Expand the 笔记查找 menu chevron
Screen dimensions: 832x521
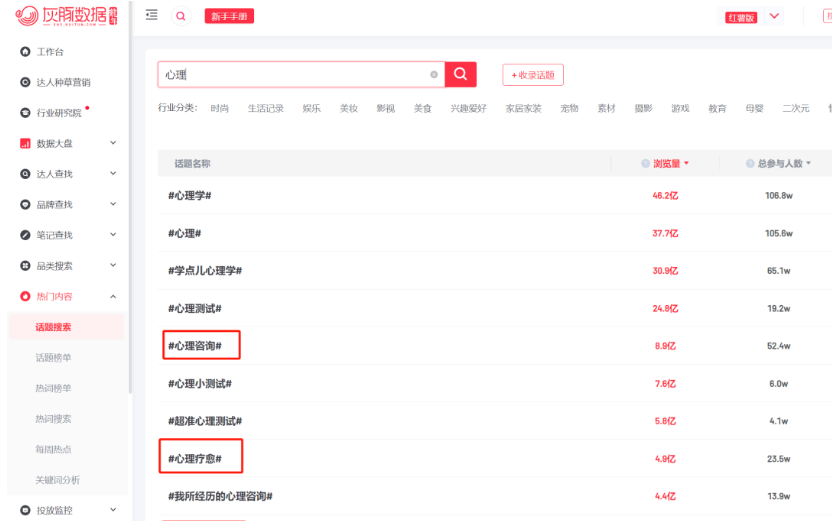click(113, 235)
